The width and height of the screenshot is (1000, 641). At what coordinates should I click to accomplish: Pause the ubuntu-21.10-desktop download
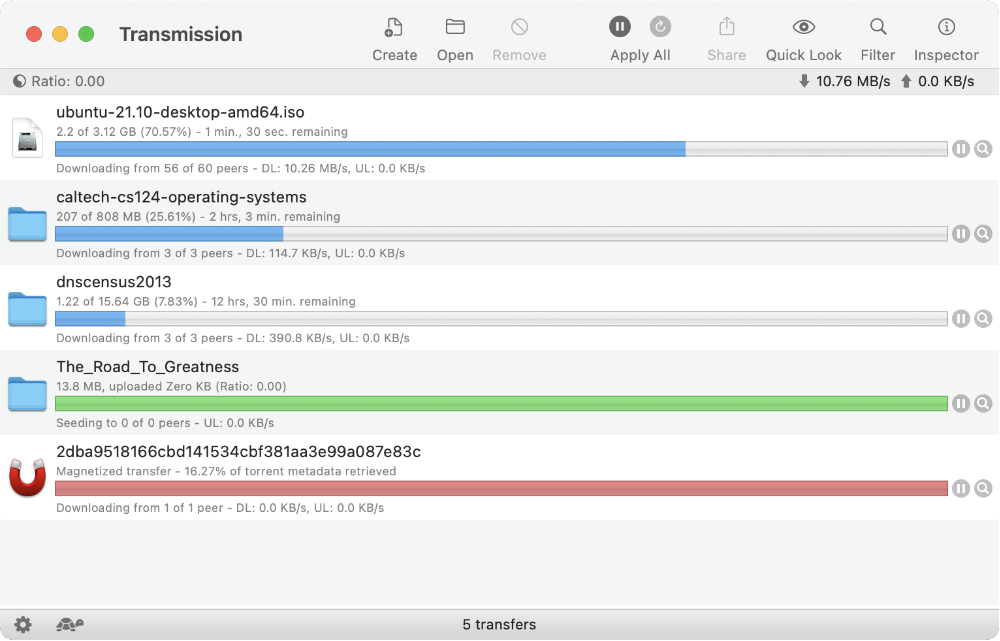coord(959,148)
